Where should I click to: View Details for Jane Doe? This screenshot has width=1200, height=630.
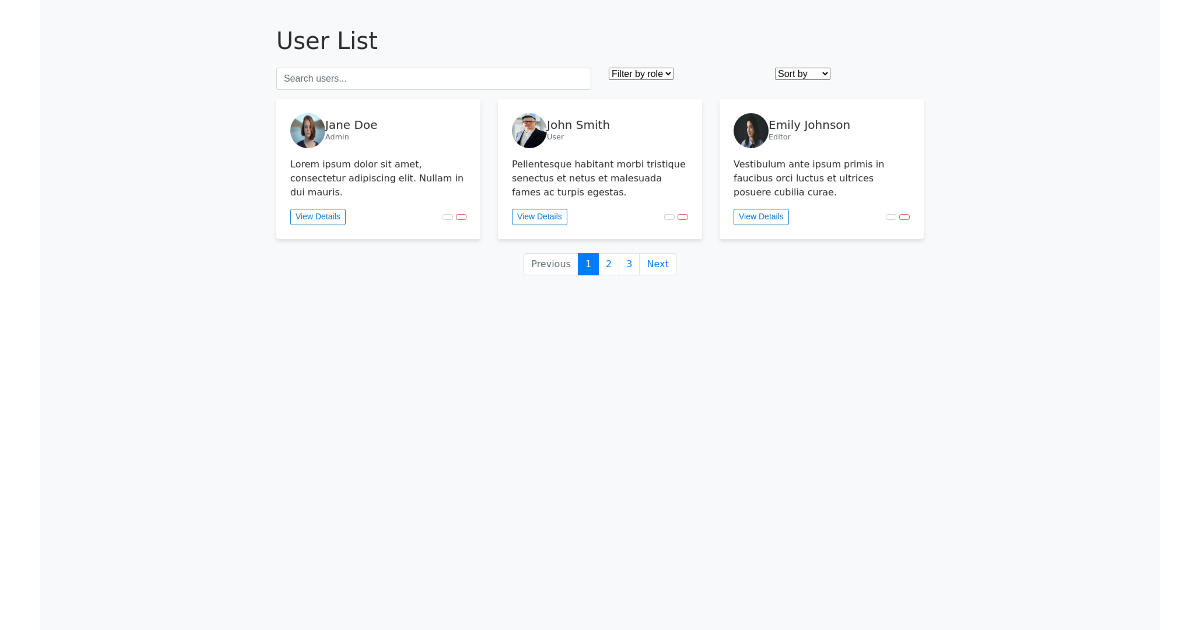[318, 217]
